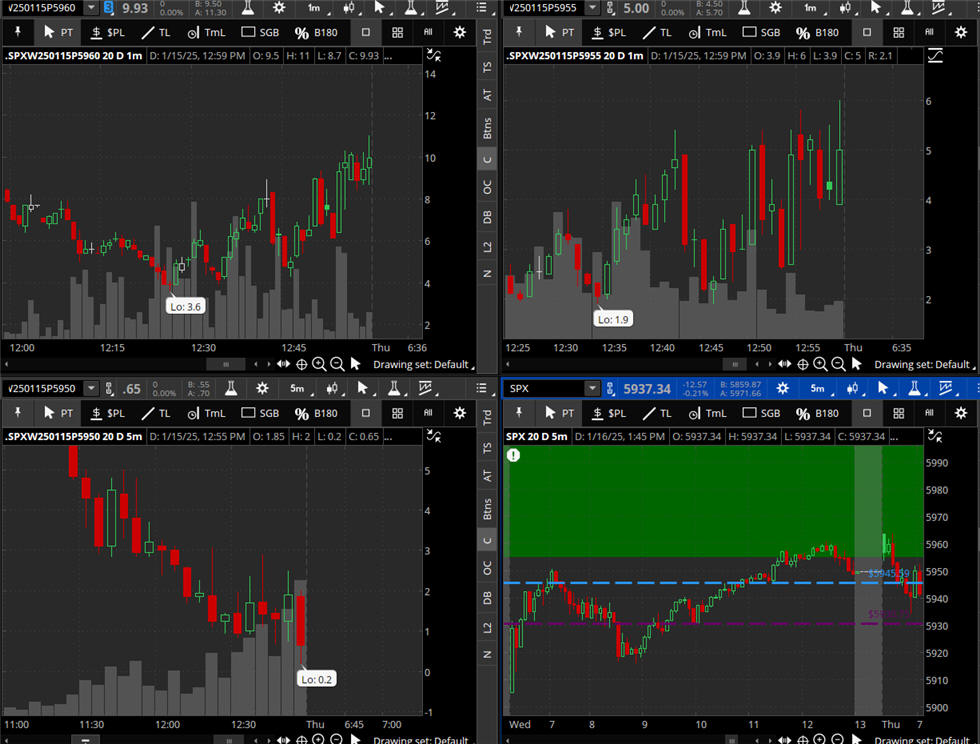980x744 pixels.
Task: Open 1m timeframe dropdown in P5960 chart
Action: 315,8
